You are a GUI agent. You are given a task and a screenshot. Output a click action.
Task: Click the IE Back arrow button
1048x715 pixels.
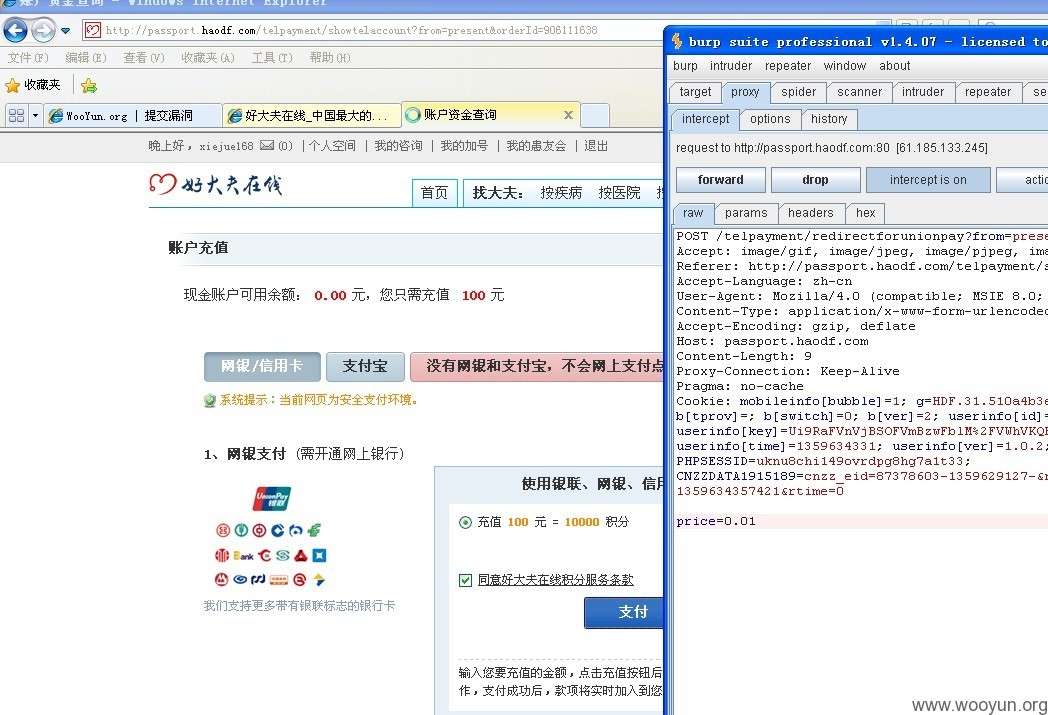click(x=15, y=30)
